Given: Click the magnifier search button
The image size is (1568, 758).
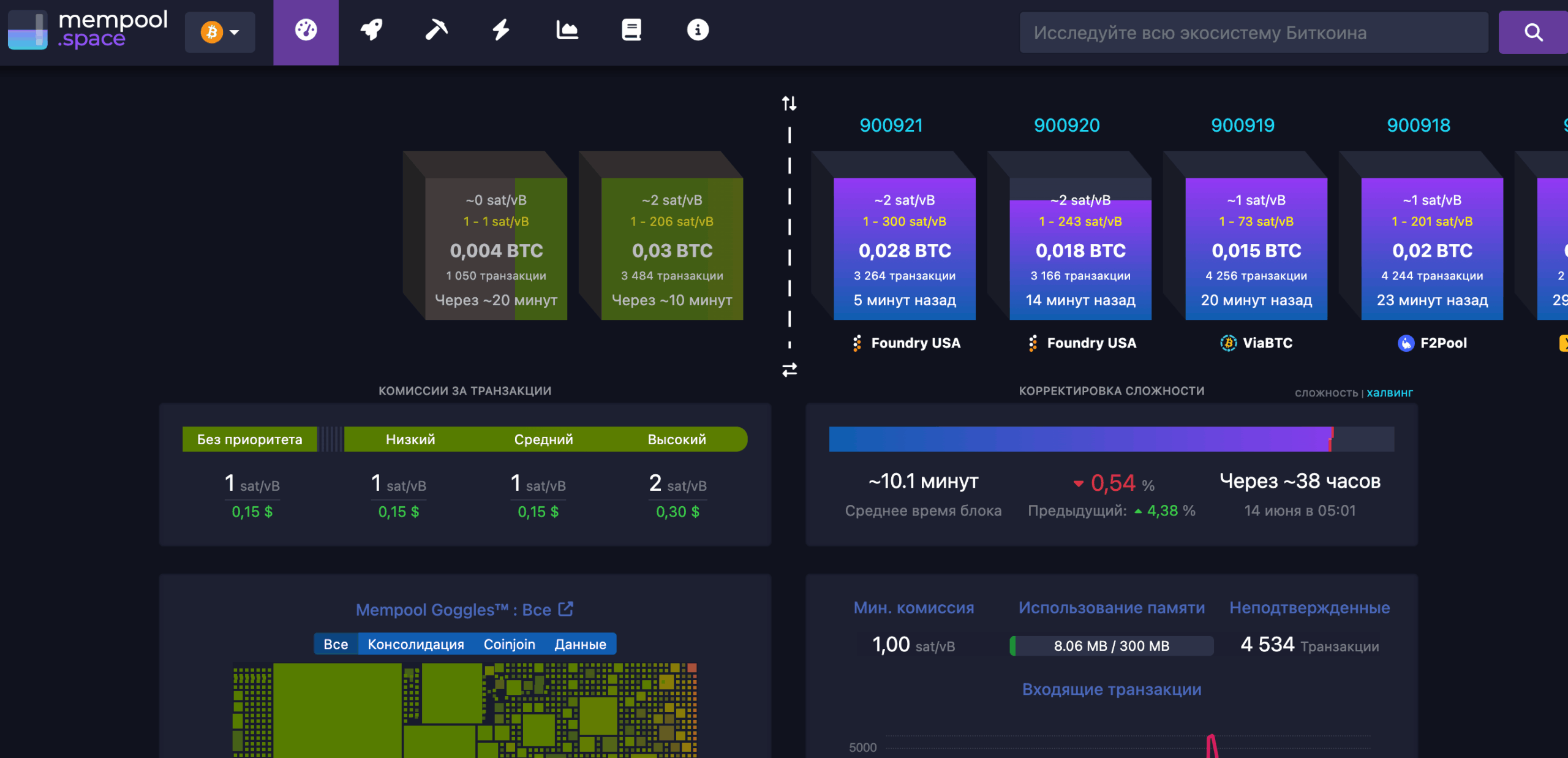Looking at the screenshot, I should tap(1532, 32).
